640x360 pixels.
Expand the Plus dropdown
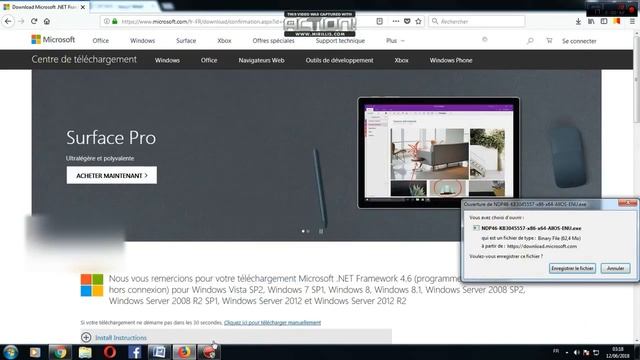[x=395, y=41]
